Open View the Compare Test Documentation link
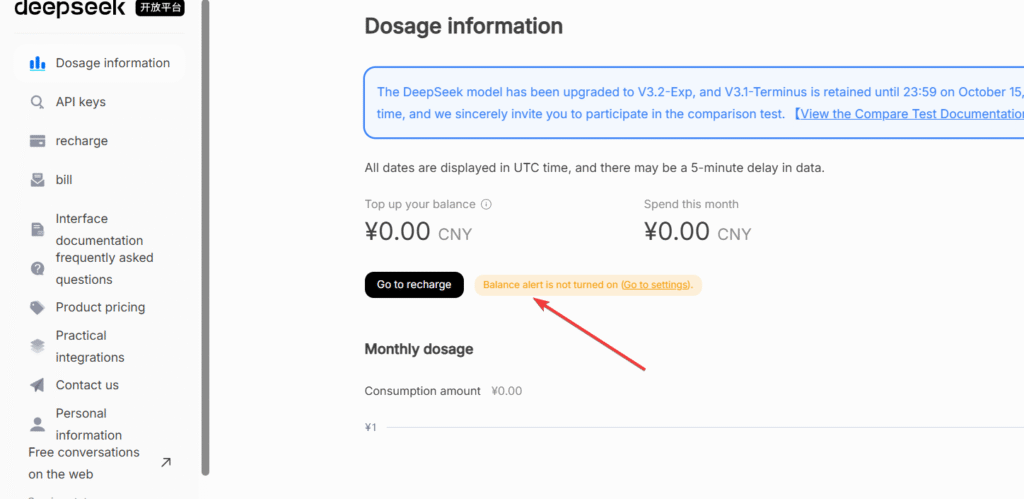Screen dimensions: 1024x499 click(x=910, y=114)
